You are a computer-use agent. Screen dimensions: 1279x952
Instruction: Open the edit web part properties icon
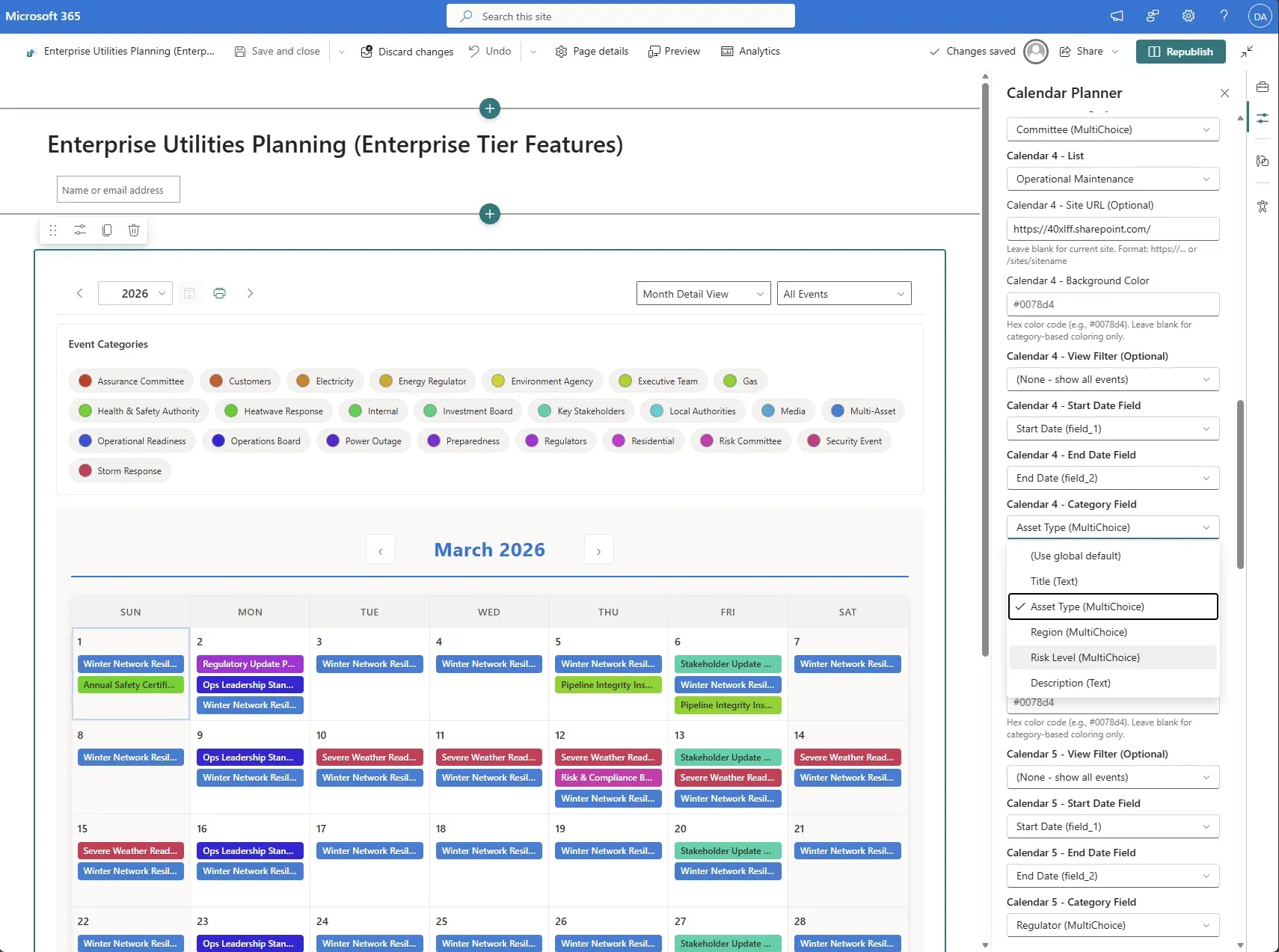pyautogui.click(x=80, y=230)
